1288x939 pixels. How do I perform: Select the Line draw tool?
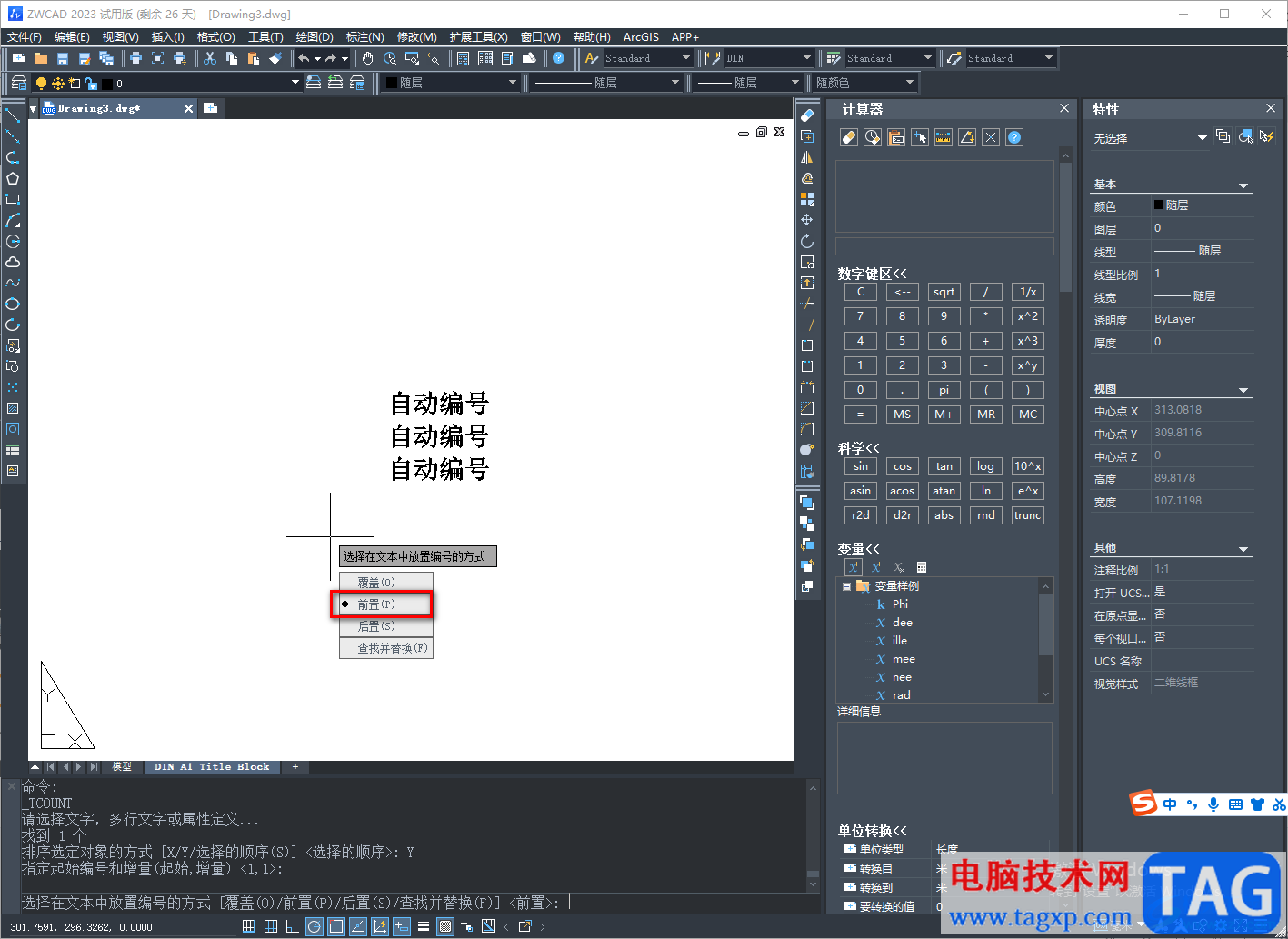coord(13,115)
